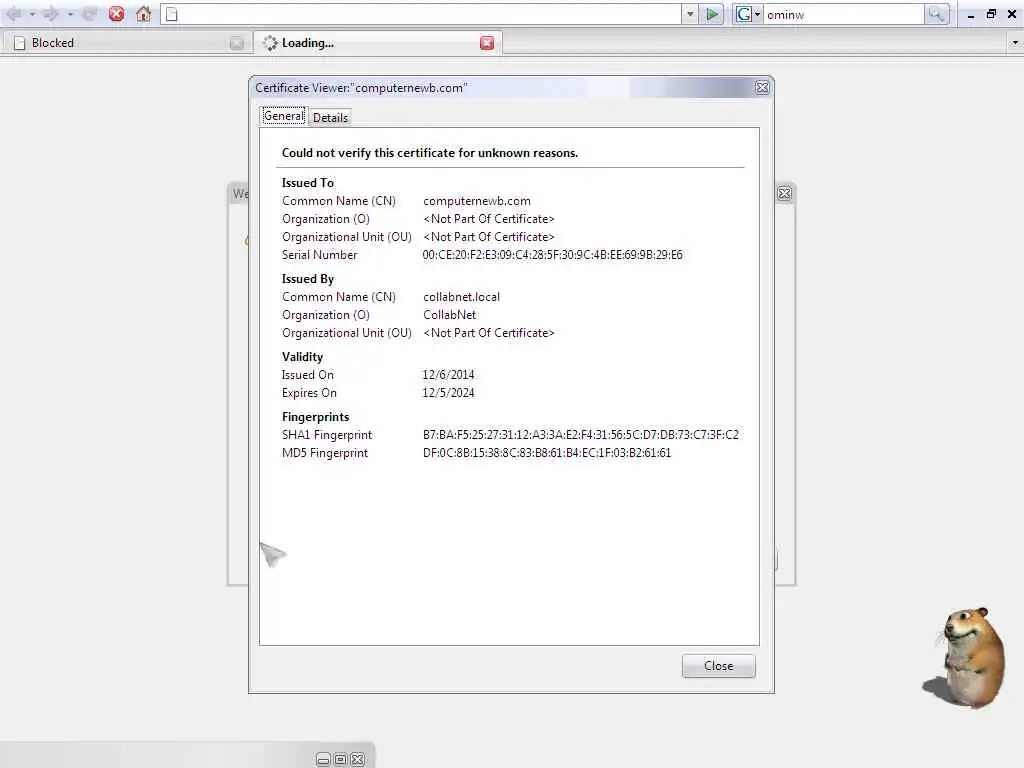Click the Expires On date 12/5/2024
Viewport: 1024px width, 768px height.
[x=448, y=393]
